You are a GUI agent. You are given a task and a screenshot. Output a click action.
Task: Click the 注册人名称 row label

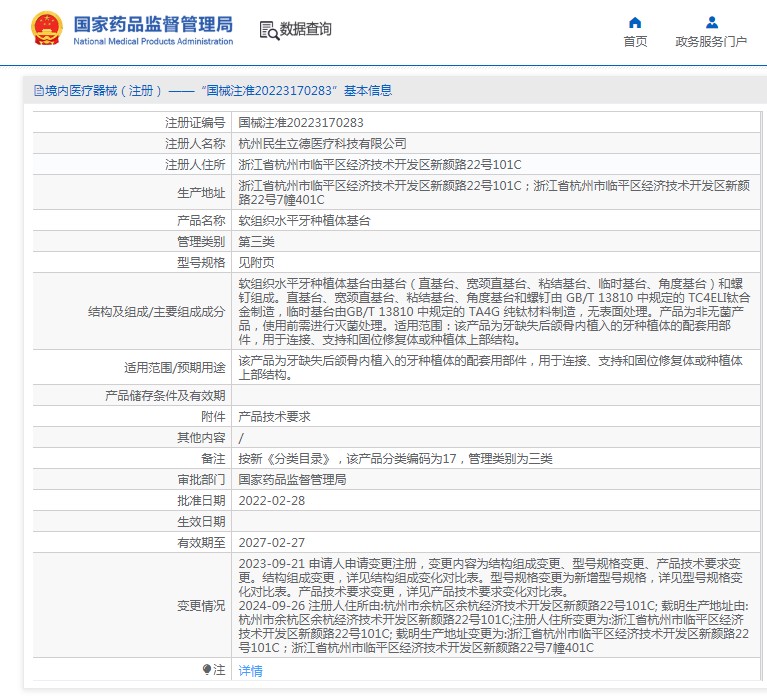pyautogui.click(x=195, y=143)
